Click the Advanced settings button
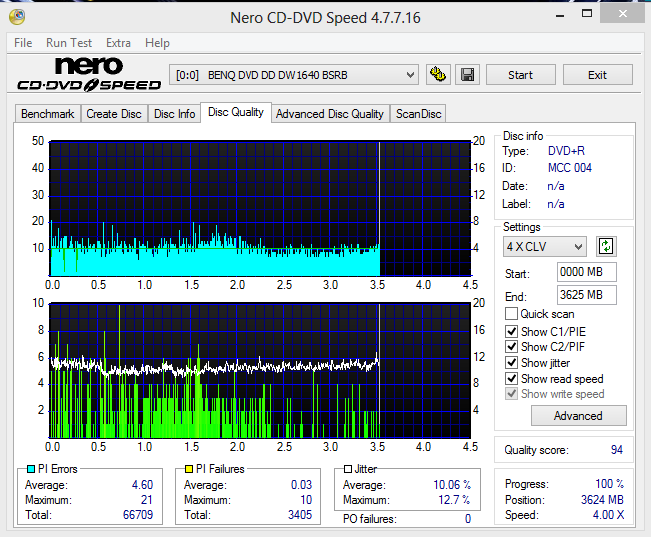The image size is (651, 537). (578, 416)
